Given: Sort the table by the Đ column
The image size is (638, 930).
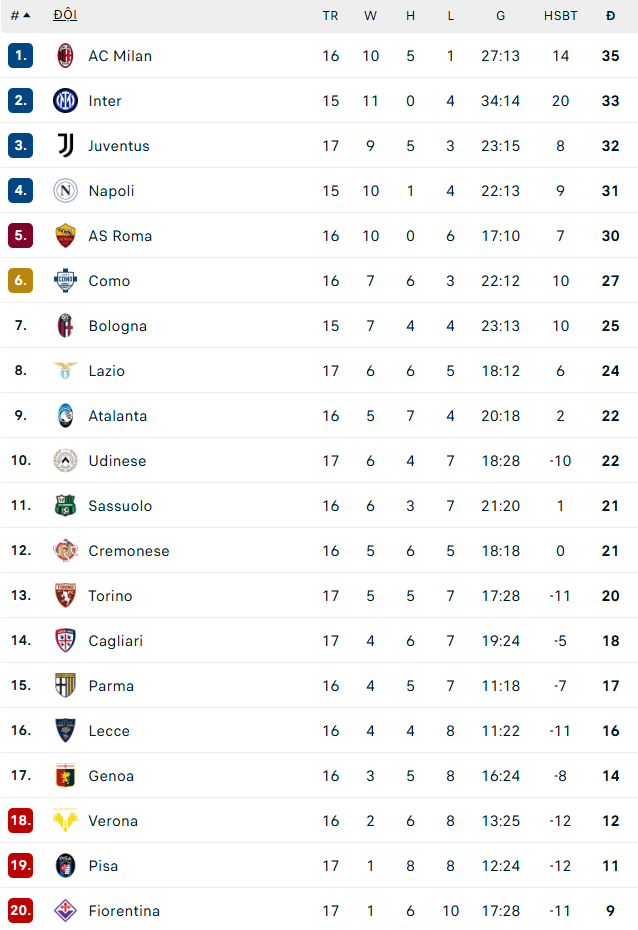Looking at the screenshot, I should click(611, 15).
